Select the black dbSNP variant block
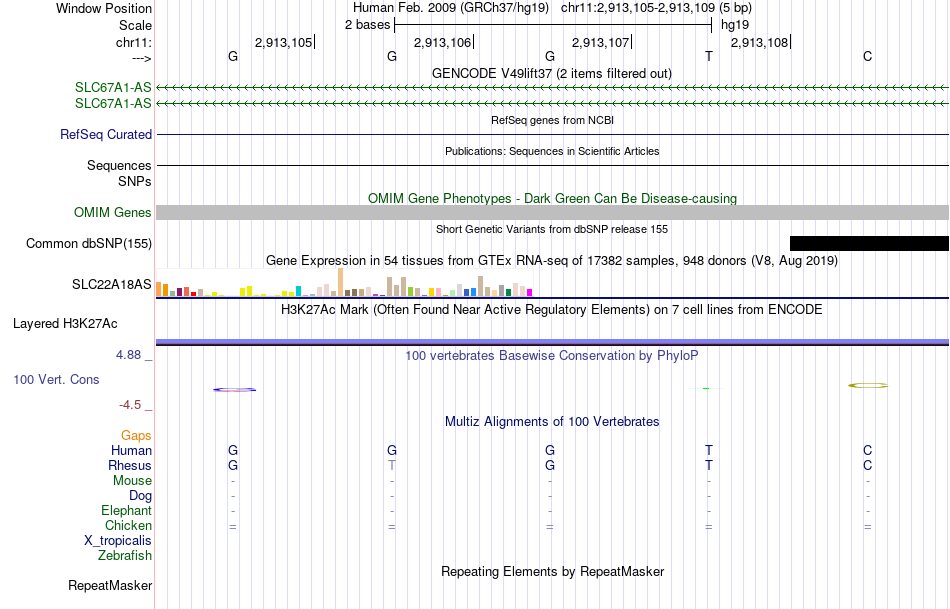This screenshot has width=950, height=609. pyautogui.click(x=869, y=243)
